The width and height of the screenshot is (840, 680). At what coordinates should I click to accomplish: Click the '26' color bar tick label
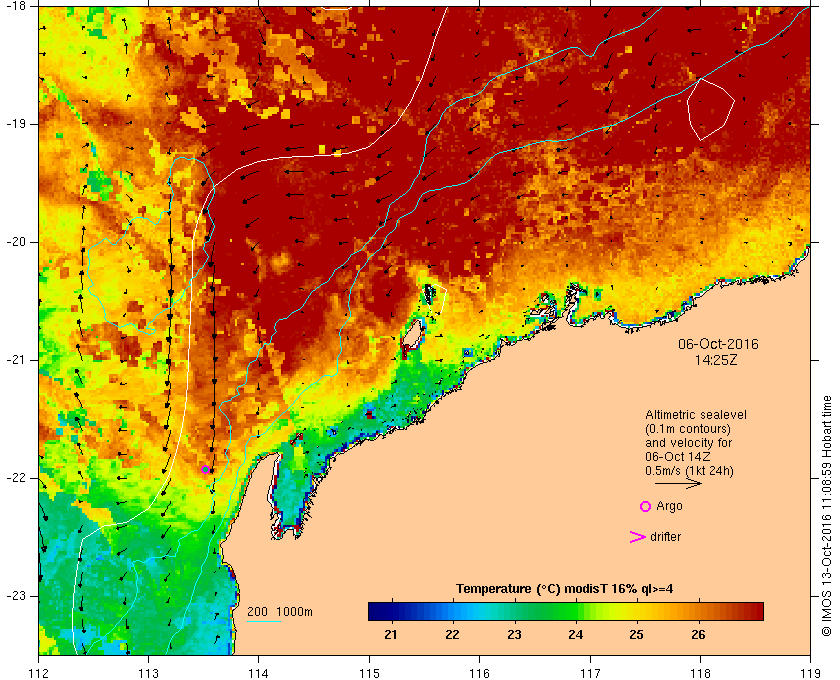(698, 635)
